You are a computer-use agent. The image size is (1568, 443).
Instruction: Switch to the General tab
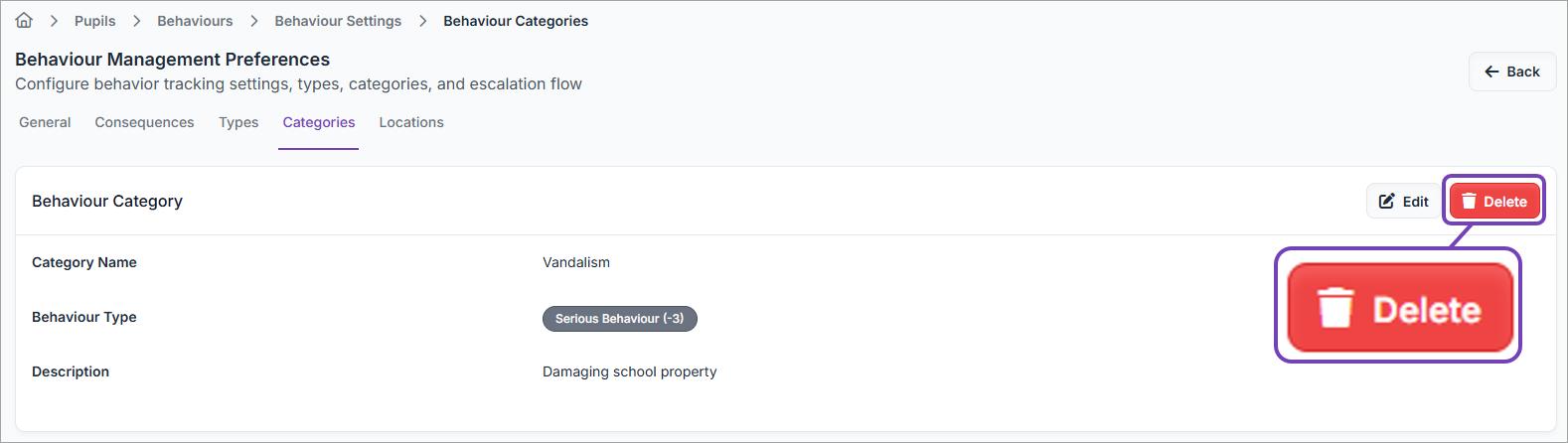click(x=45, y=122)
